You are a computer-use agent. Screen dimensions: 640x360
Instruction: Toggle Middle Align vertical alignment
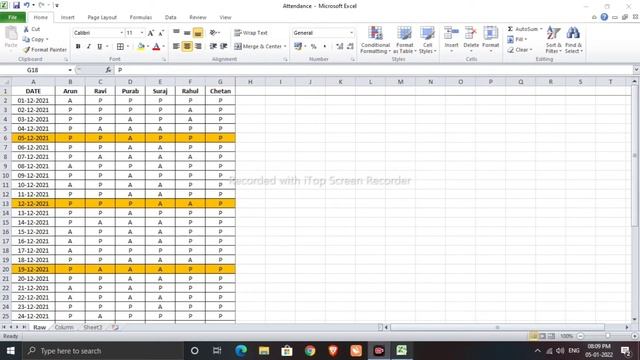[187, 33]
